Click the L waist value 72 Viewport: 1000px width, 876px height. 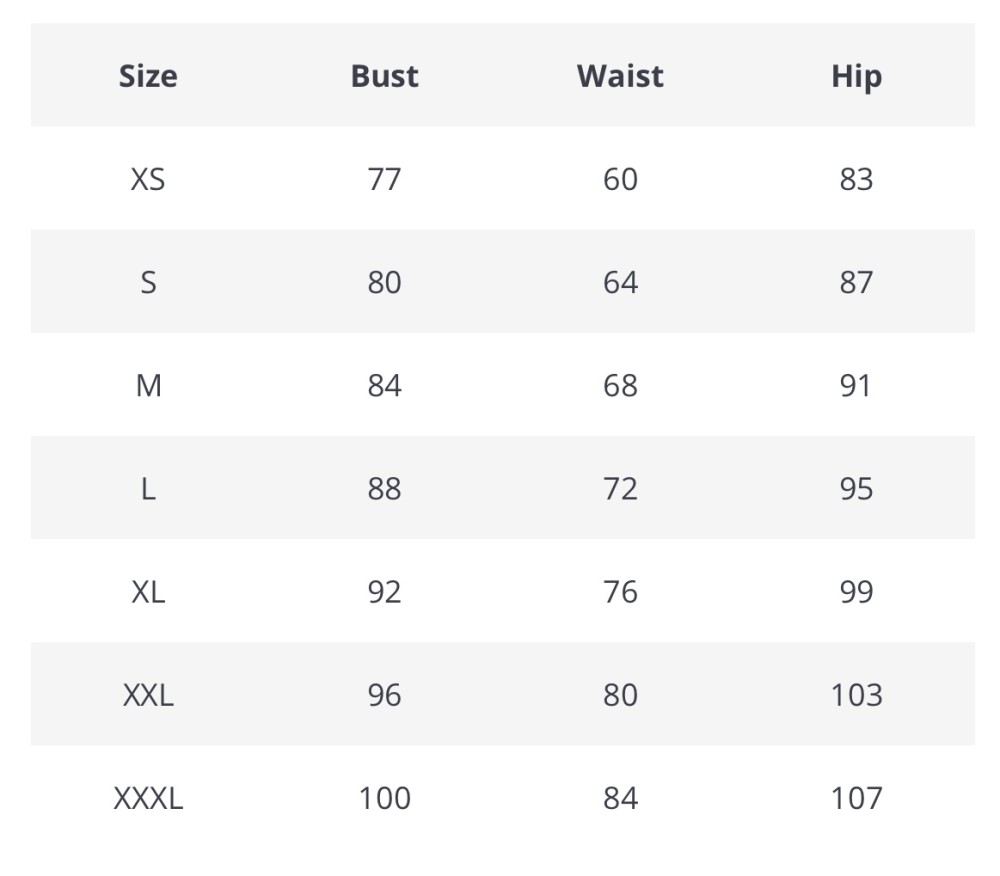pos(620,488)
